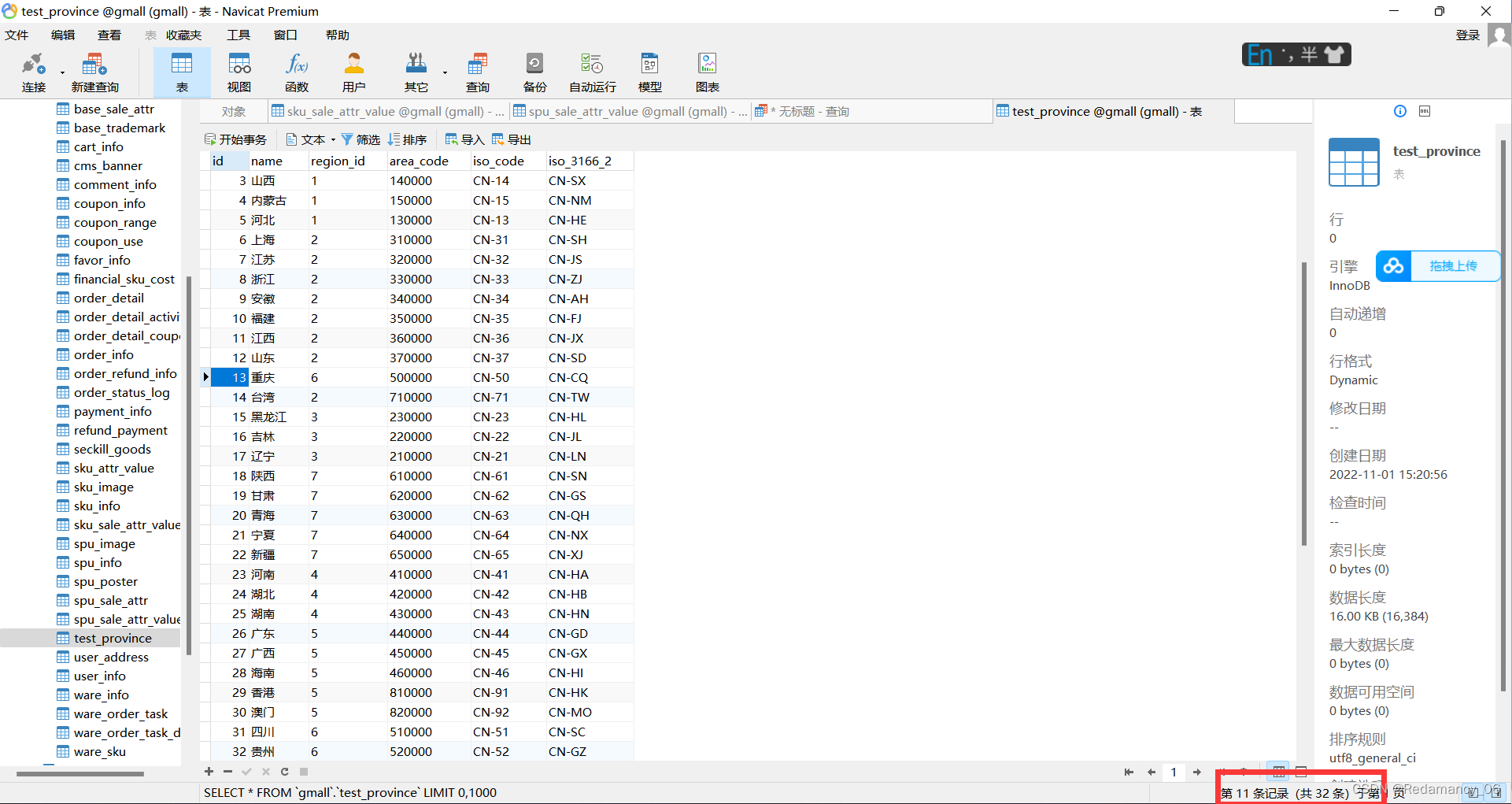Toggle grid view at bottom right

(1278, 772)
